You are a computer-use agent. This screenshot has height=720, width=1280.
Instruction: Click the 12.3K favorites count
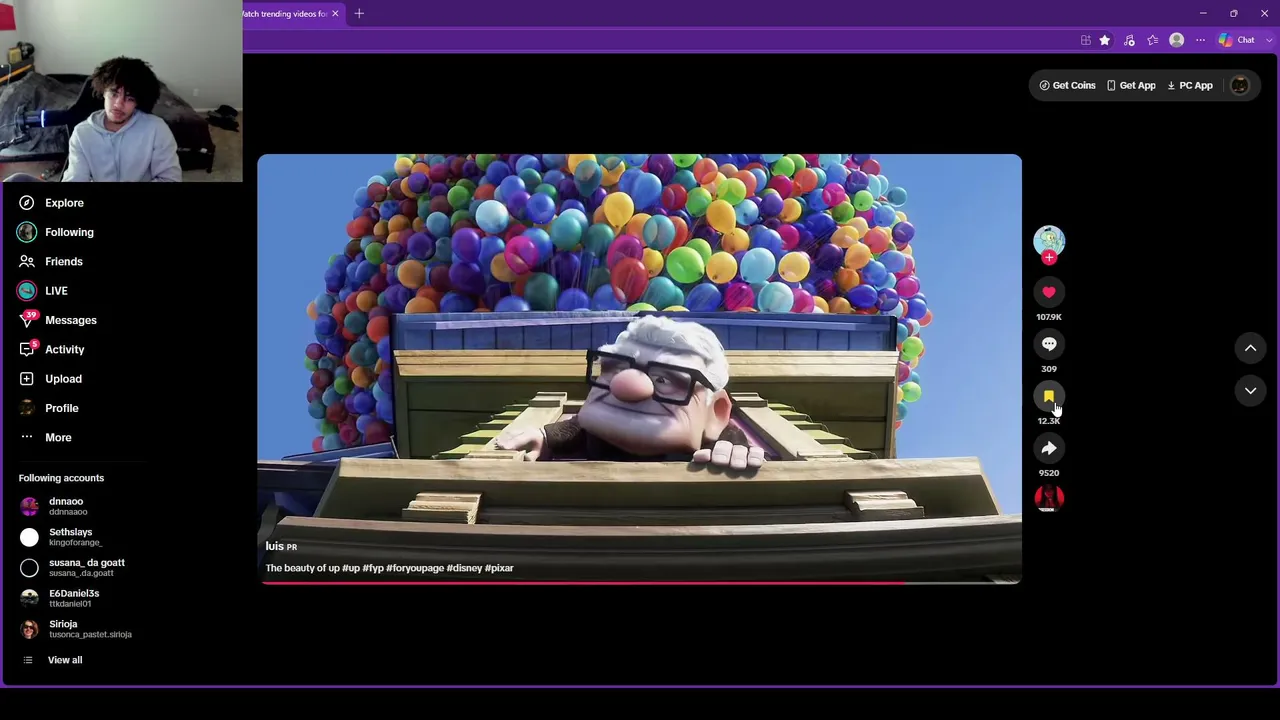click(1049, 421)
